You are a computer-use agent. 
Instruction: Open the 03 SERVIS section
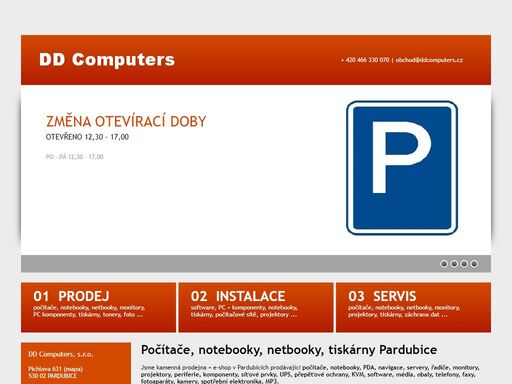click(x=413, y=307)
